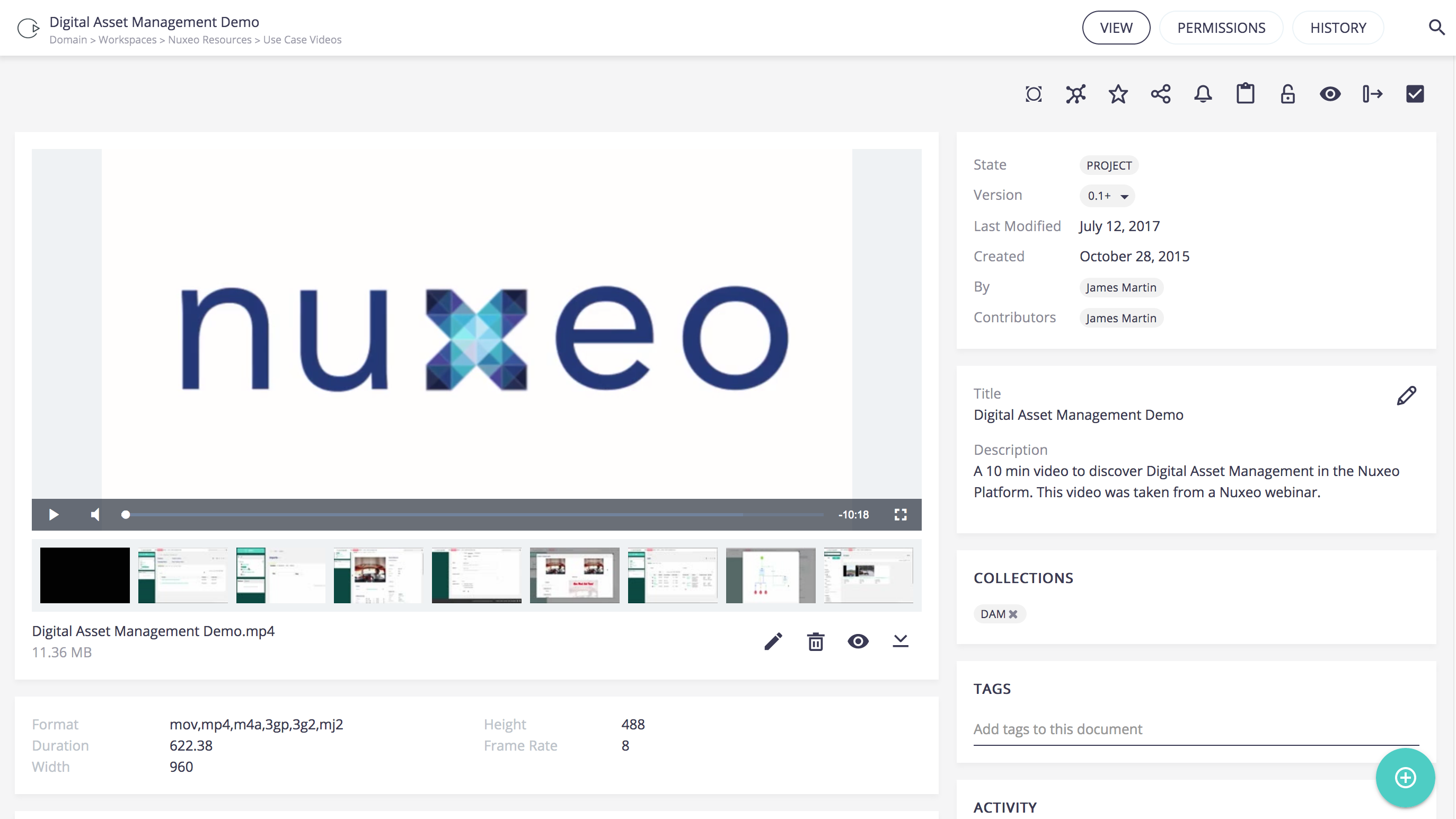The height and width of the screenshot is (819, 1456).
Task: Select the sixth storyboard thumbnail with two photos
Action: coord(574,575)
